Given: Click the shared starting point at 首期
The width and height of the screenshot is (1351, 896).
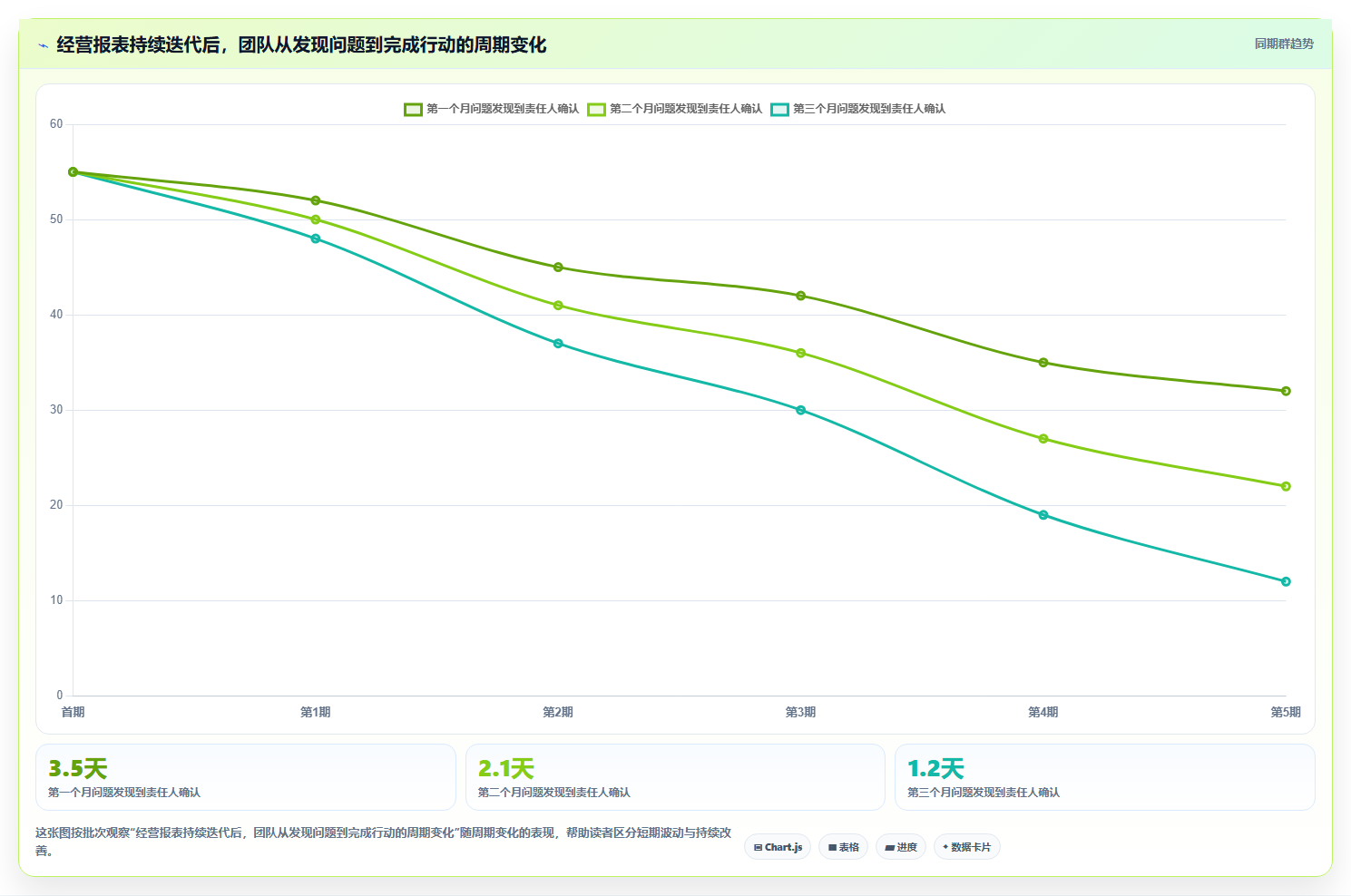Looking at the screenshot, I should (x=73, y=171).
